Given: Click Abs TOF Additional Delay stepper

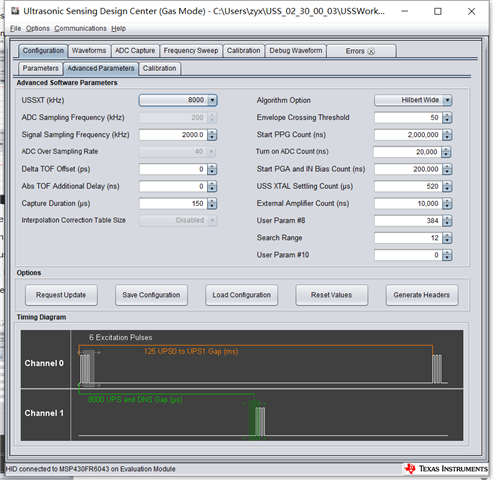Looking at the screenshot, I should point(212,186).
